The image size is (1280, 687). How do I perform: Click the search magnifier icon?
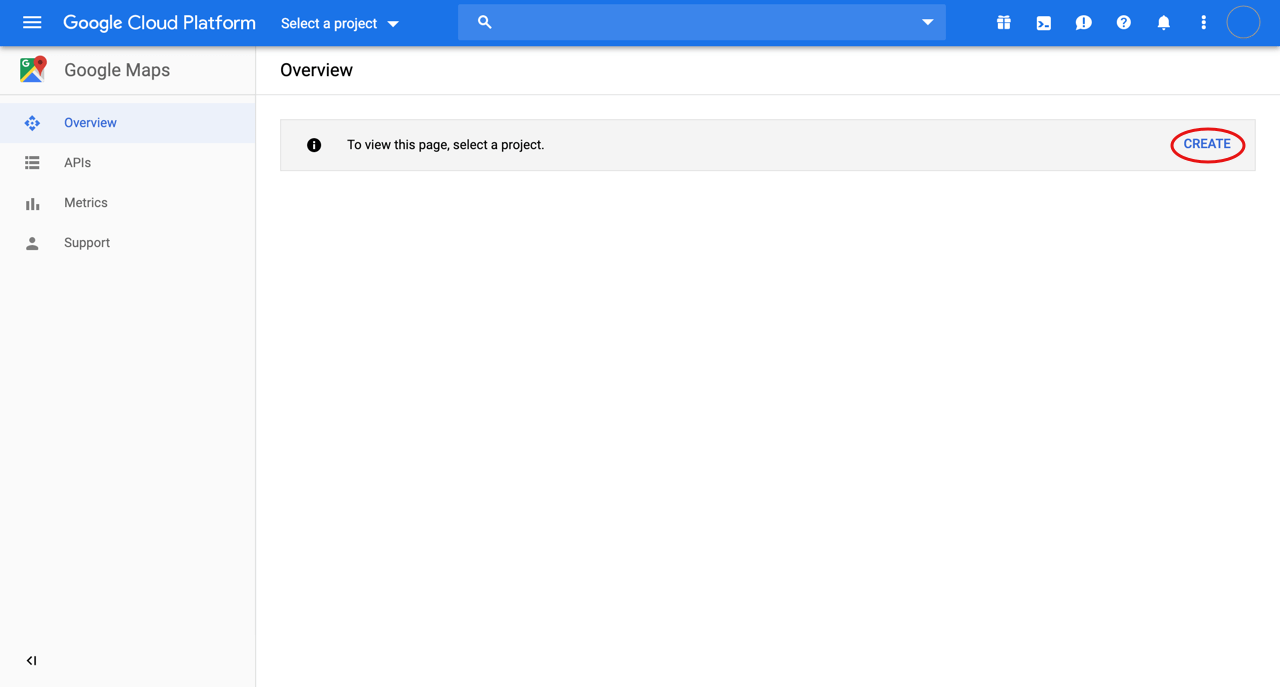point(484,21)
